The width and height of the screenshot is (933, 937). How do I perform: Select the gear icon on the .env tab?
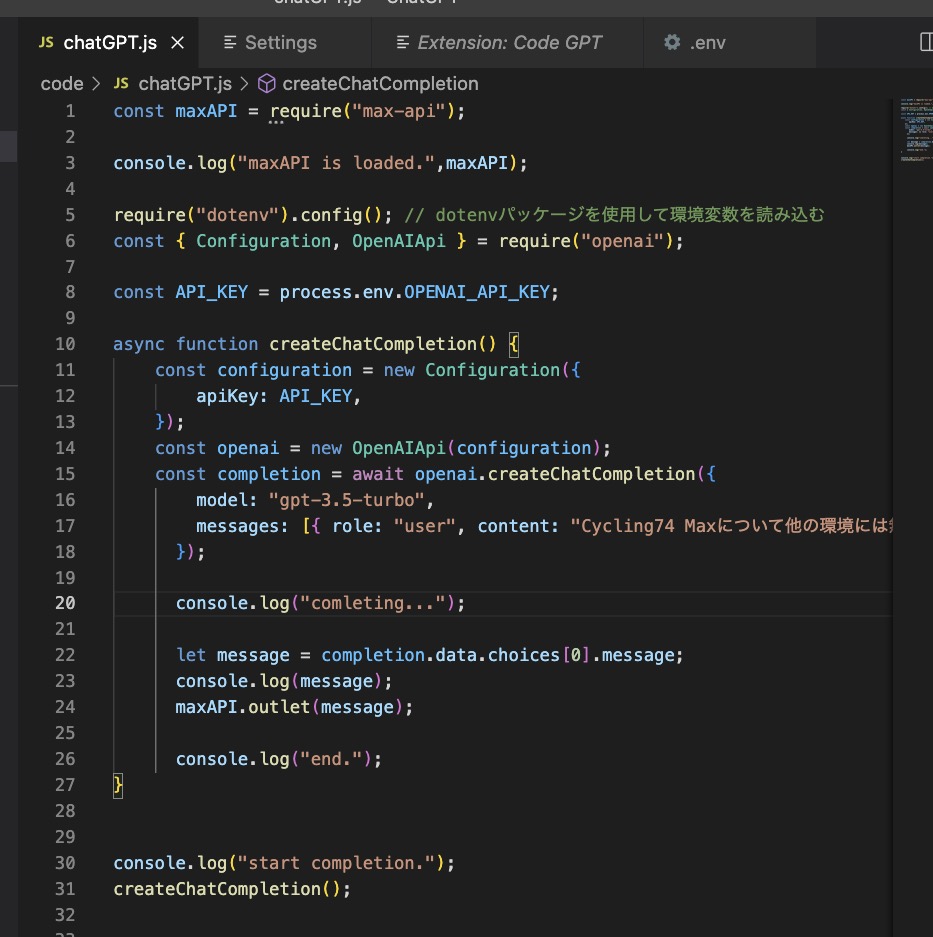point(671,42)
